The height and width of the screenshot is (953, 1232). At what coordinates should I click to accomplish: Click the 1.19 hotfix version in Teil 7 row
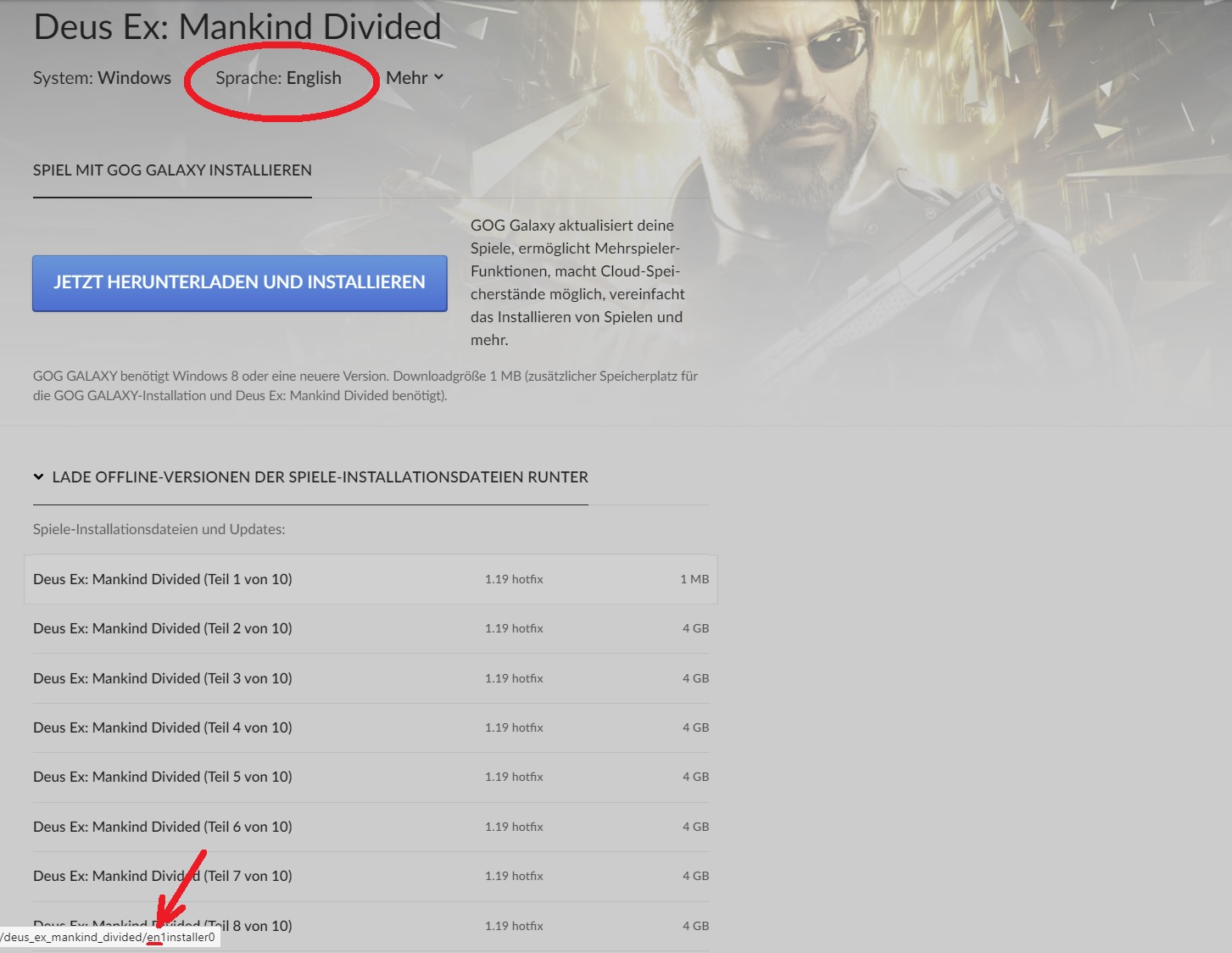514,876
